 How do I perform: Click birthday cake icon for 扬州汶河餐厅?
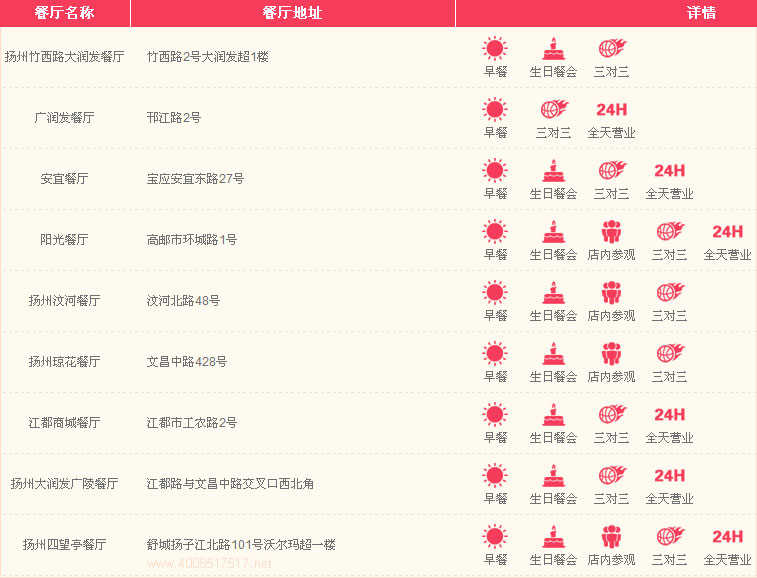[553, 293]
